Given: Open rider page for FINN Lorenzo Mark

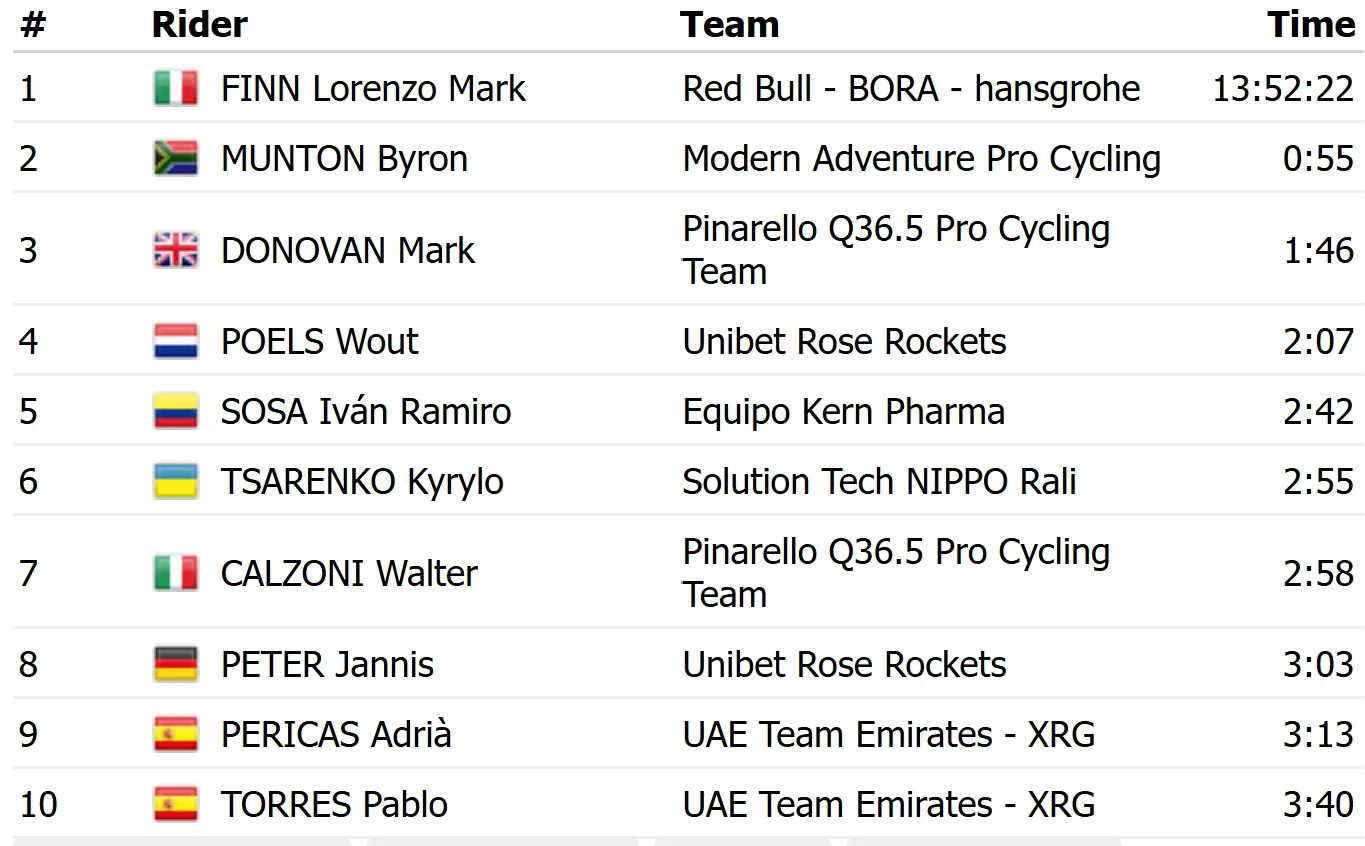Looking at the screenshot, I should coord(373,88).
